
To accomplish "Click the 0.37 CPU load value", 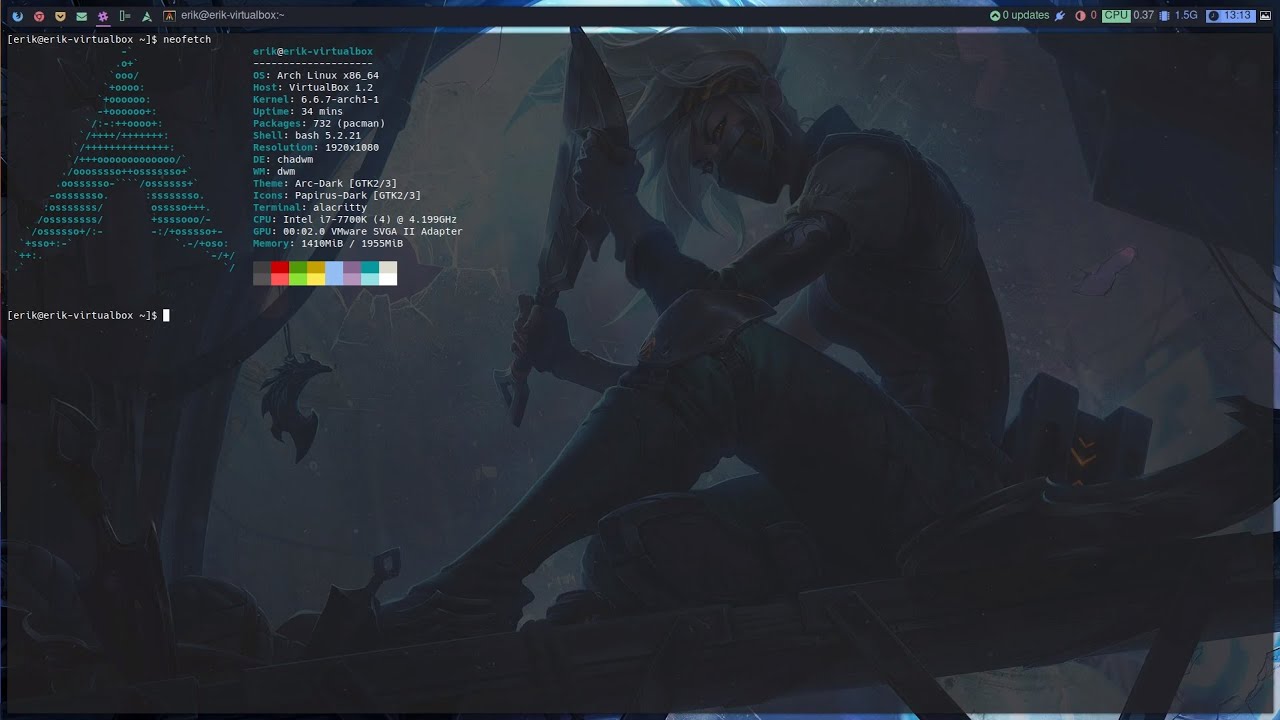I will 1143,16.
